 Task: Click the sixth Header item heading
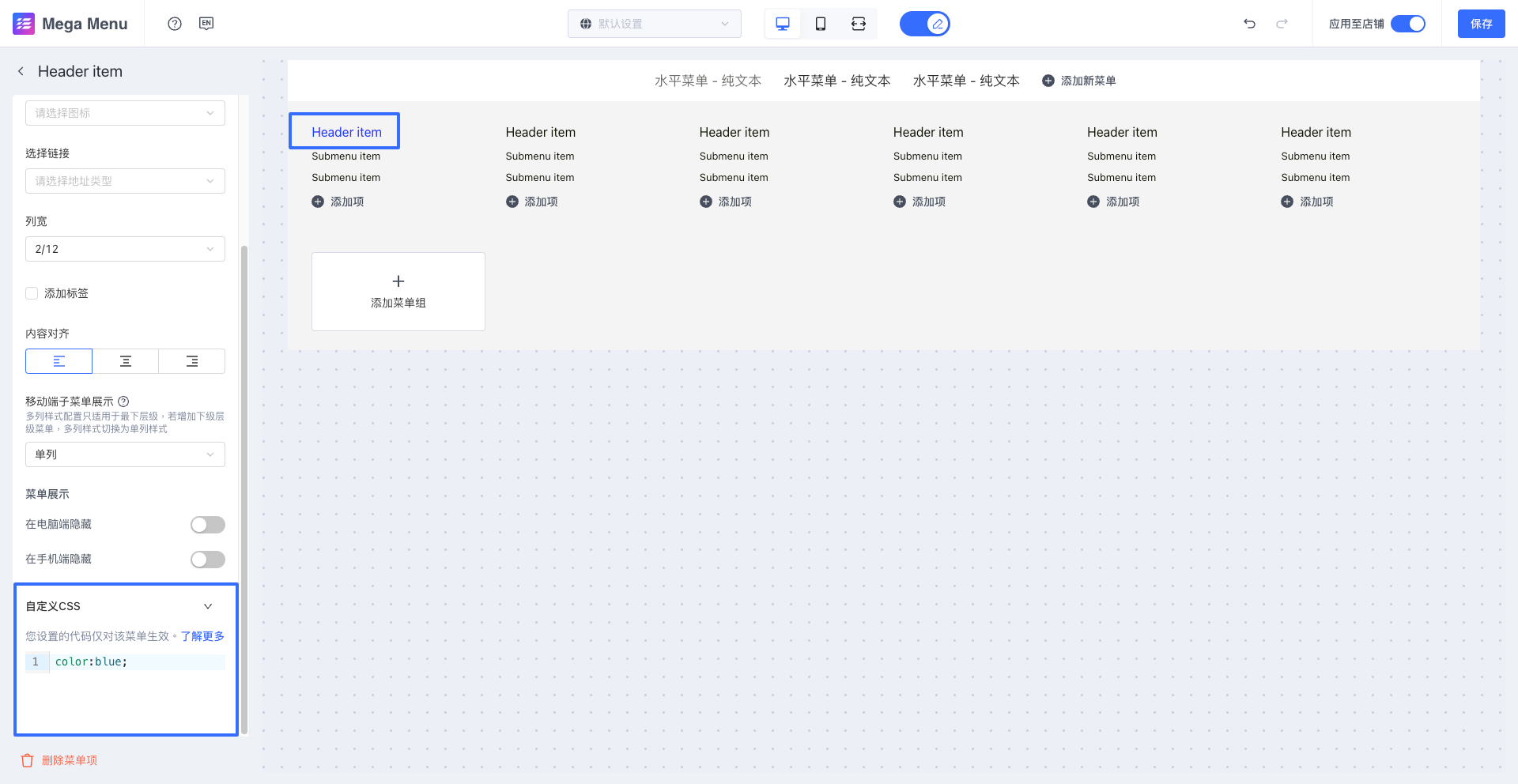tap(1316, 132)
